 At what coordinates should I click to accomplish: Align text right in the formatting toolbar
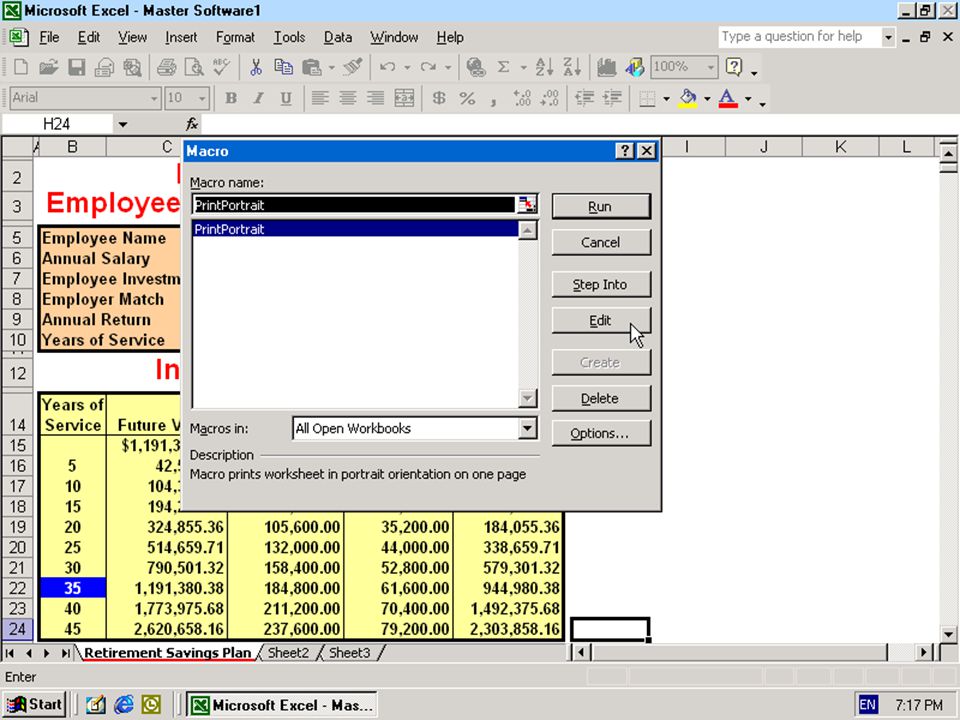coord(375,98)
